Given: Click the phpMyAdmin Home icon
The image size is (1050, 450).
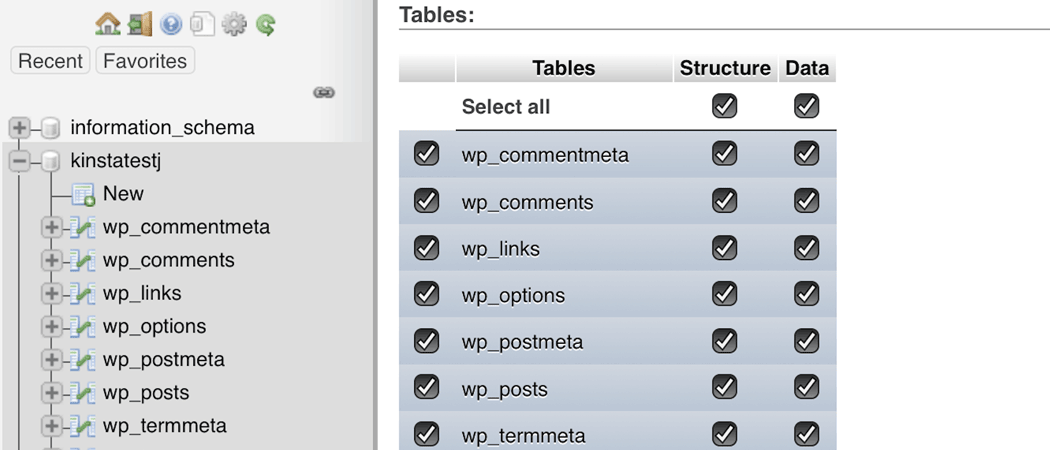Looking at the screenshot, I should [107, 23].
